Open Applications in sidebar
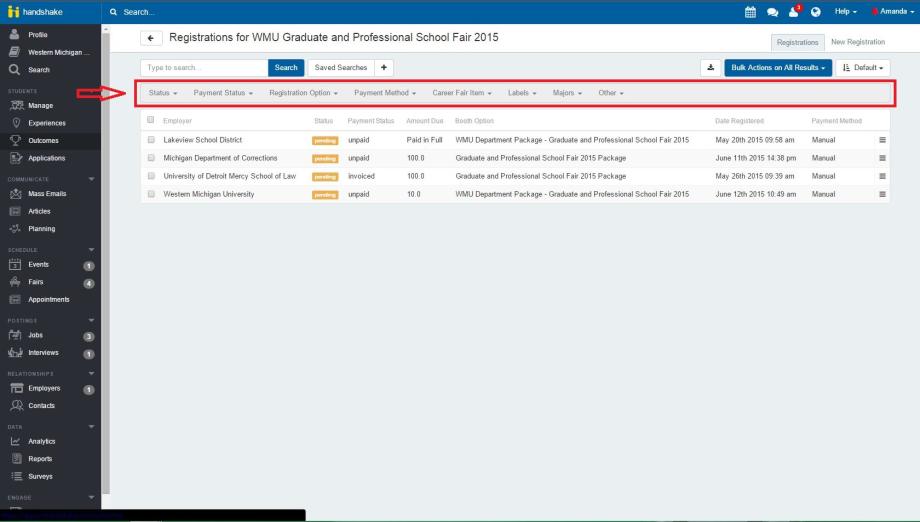 tap(46, 158)
